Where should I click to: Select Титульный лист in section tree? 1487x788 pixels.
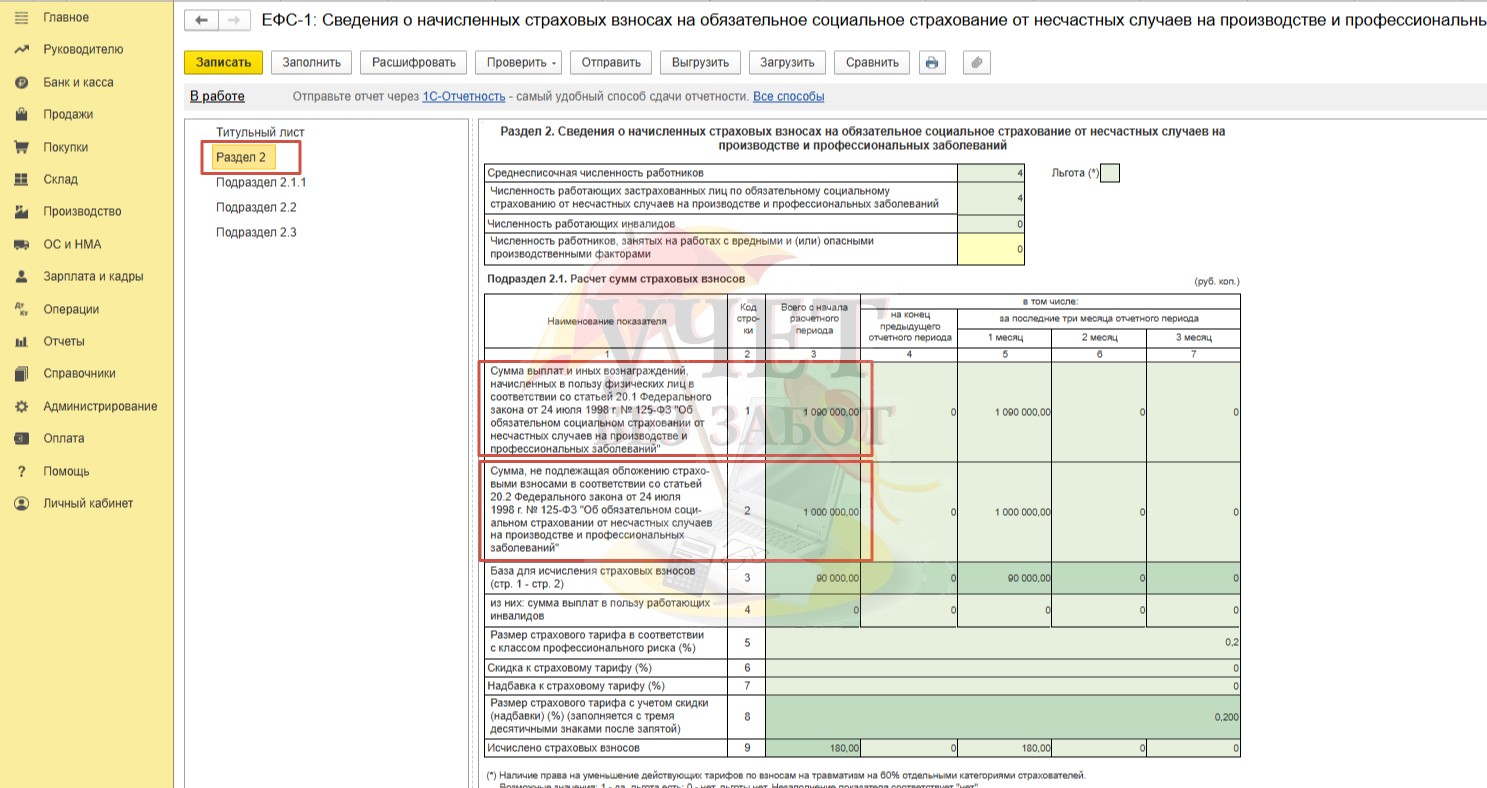260,132
